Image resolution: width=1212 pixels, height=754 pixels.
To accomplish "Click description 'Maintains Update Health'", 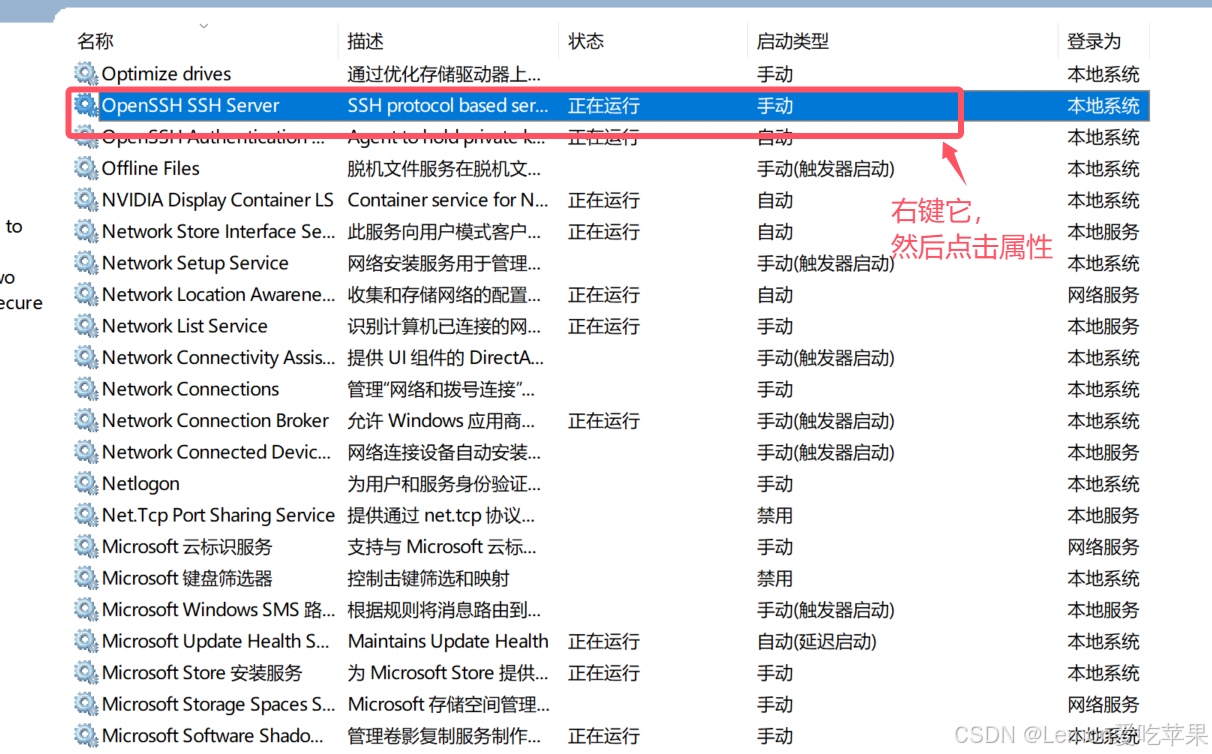I will 448,641.
